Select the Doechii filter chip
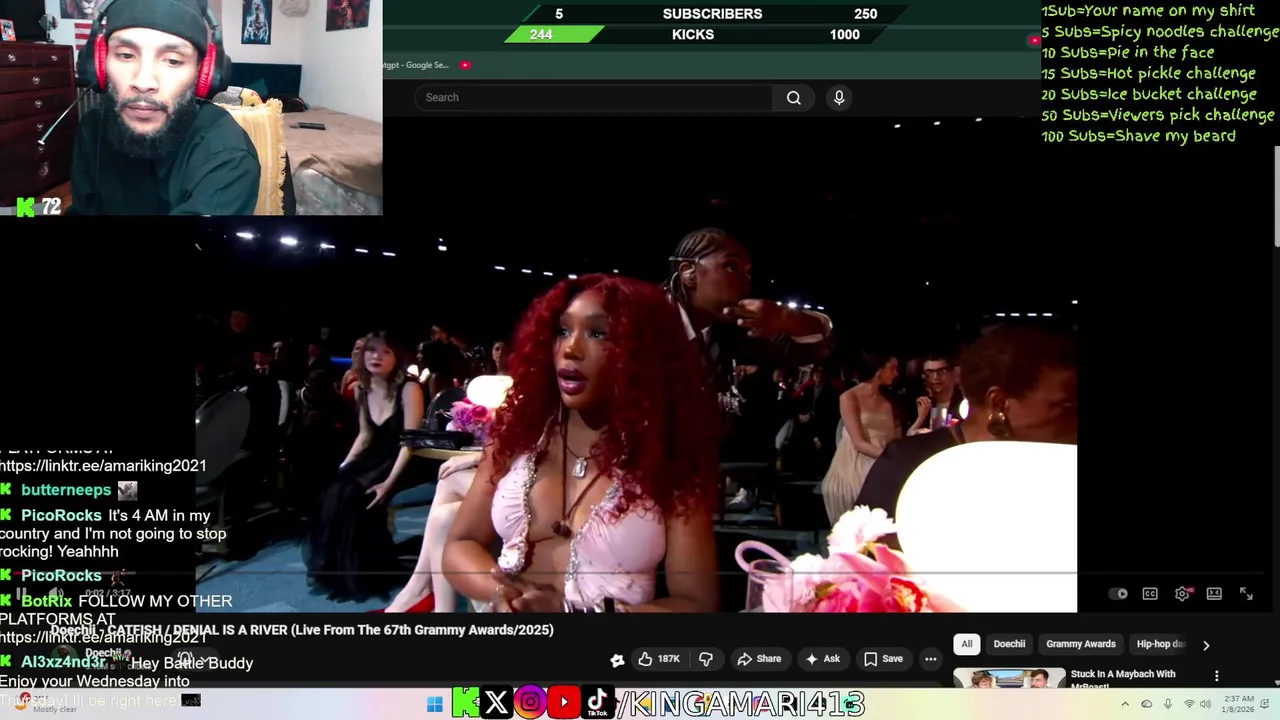Screen dimensions: 1280x720 tap(1009, 644)
